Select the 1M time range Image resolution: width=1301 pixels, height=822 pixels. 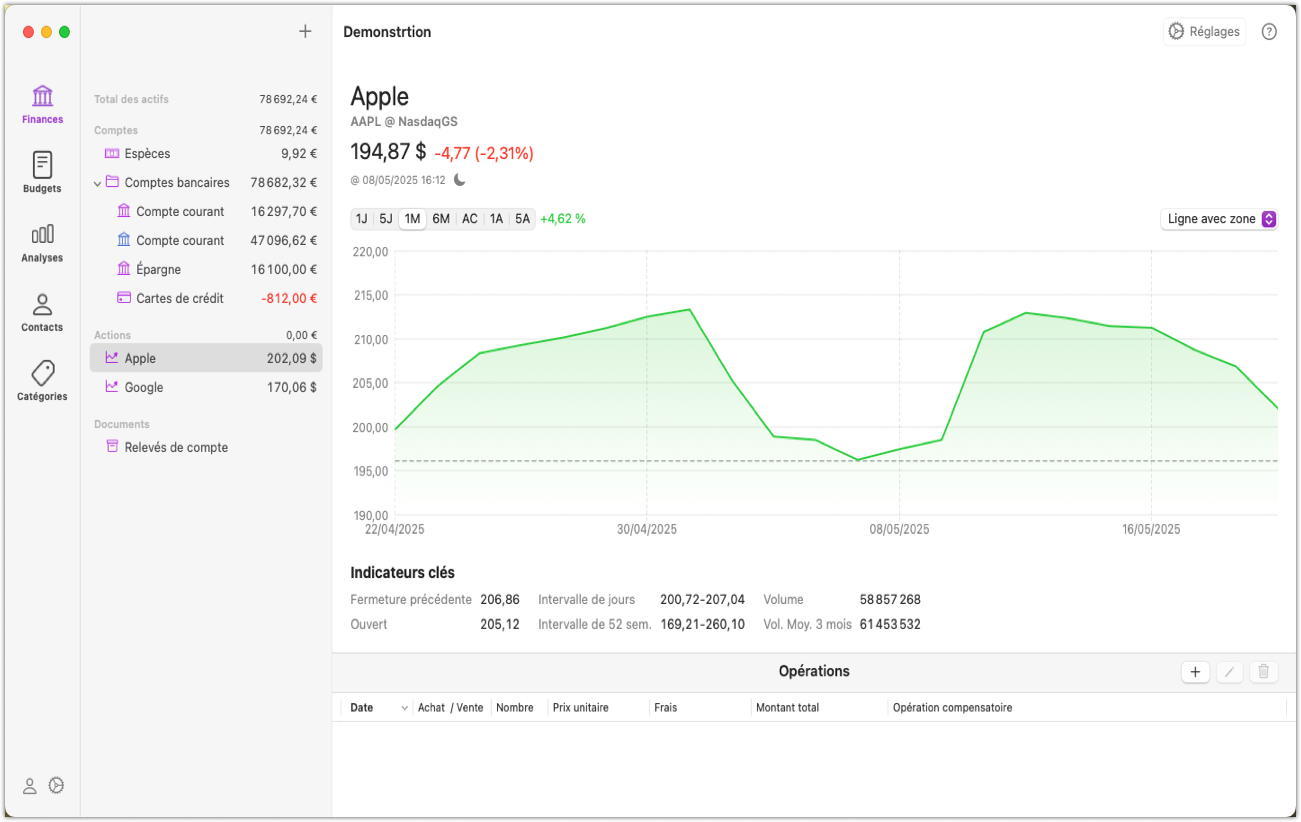[412, 219]
